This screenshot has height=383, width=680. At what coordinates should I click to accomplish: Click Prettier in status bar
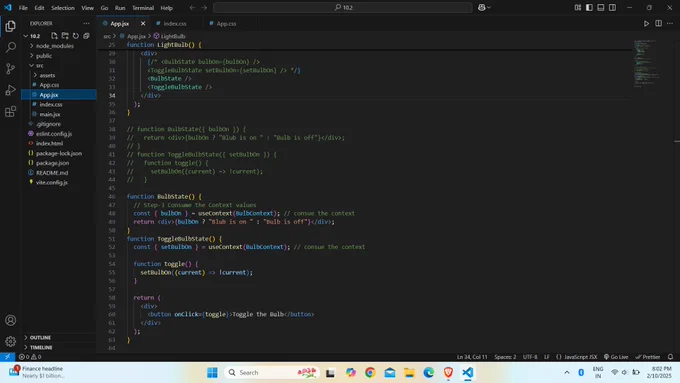click(x=647, y=357)
